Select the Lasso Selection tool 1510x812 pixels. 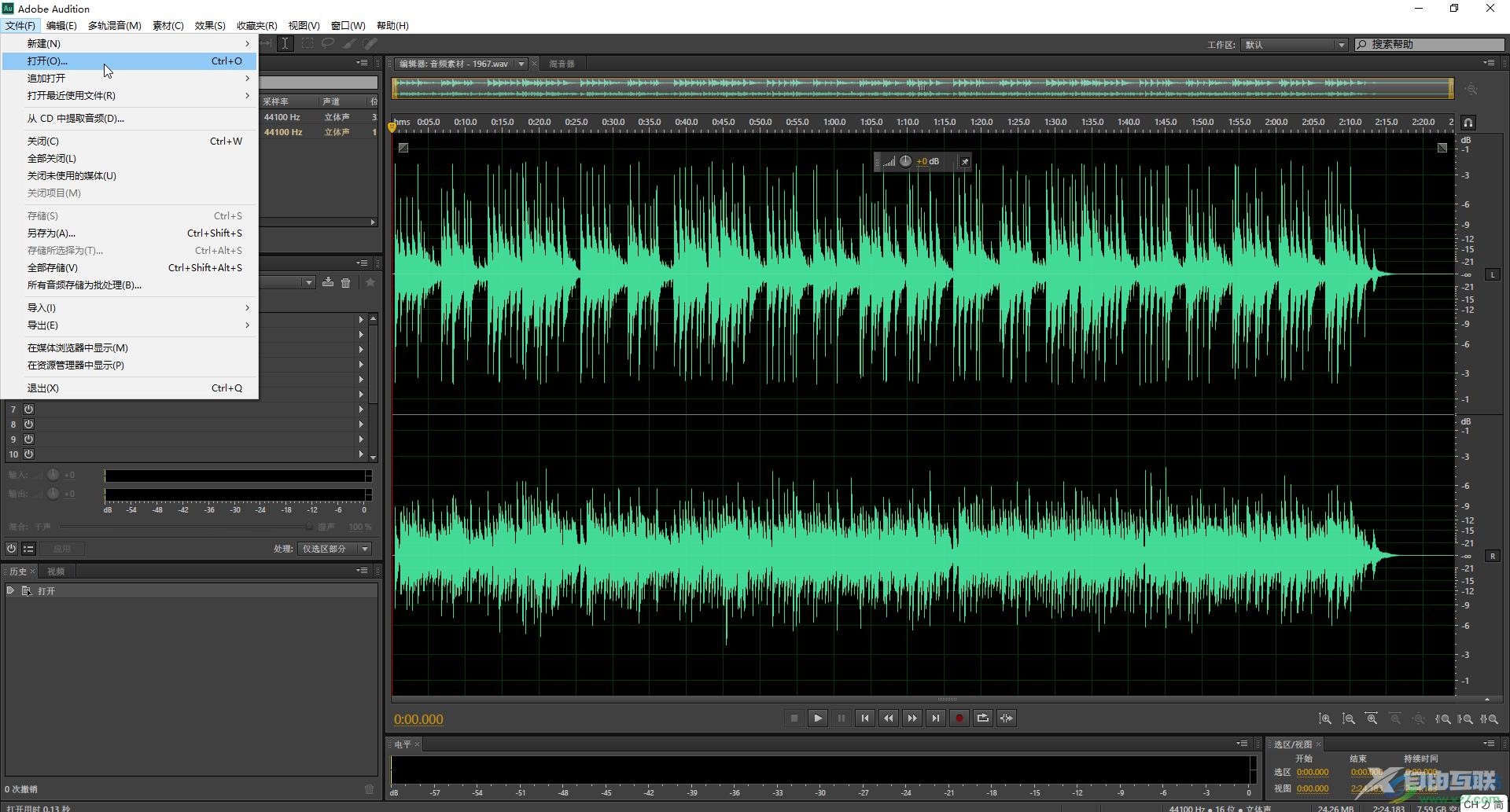point(328,44)
